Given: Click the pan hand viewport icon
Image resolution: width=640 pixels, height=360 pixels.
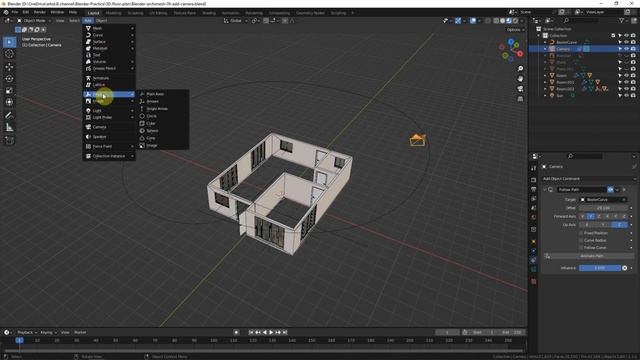Looking at the screenshot, I should point(520,78).
